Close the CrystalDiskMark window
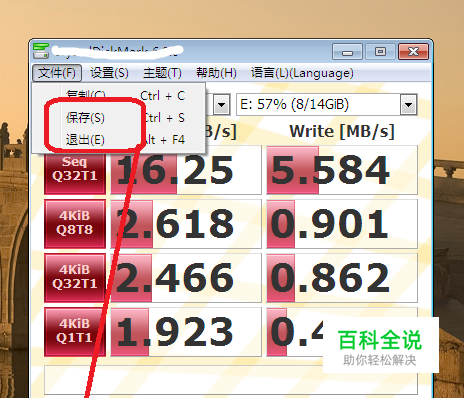 tap(413, 52)
